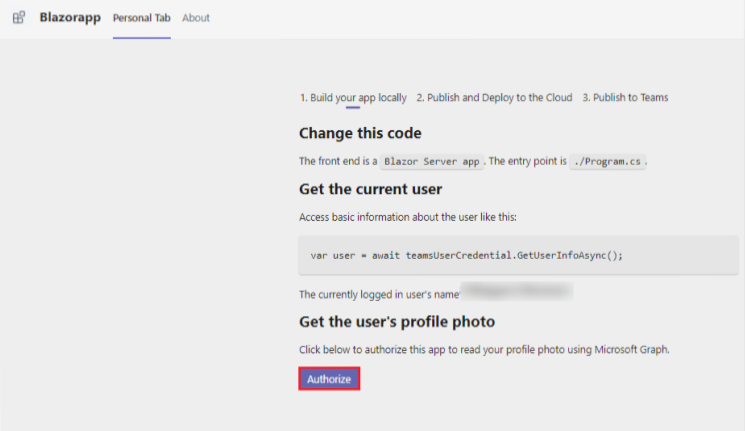Click the Get the user's profile photo heading
Screen dimensions: 745x431
397,322
